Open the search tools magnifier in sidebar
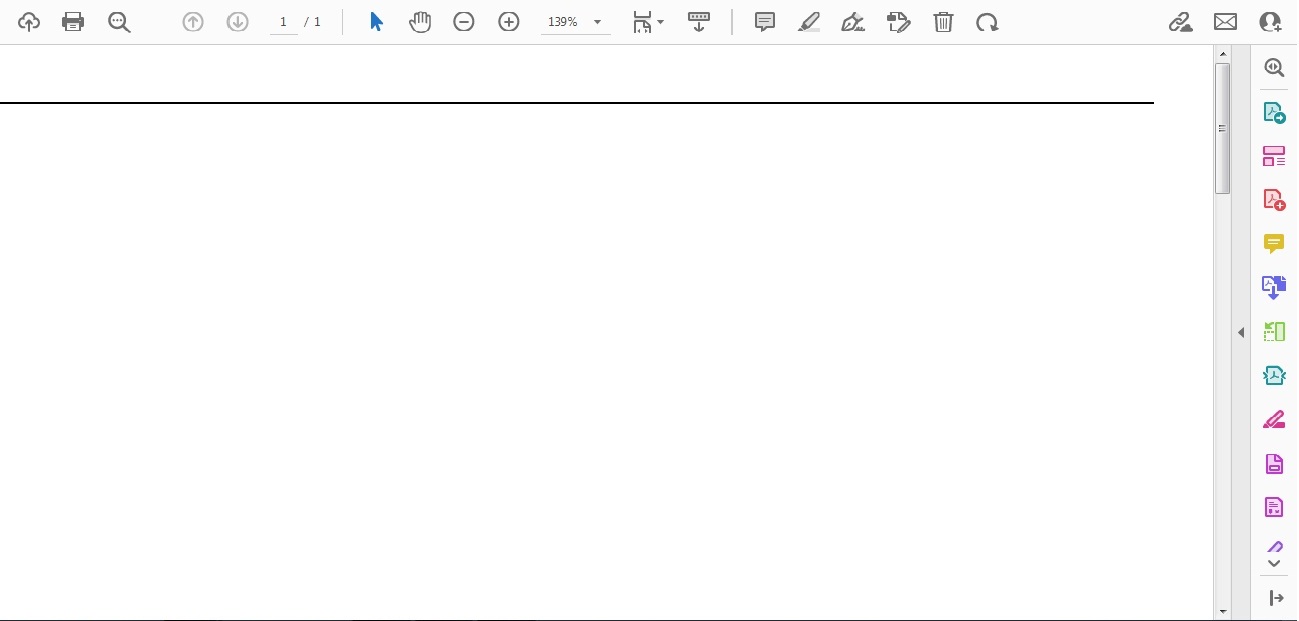 coord(1274,68)
